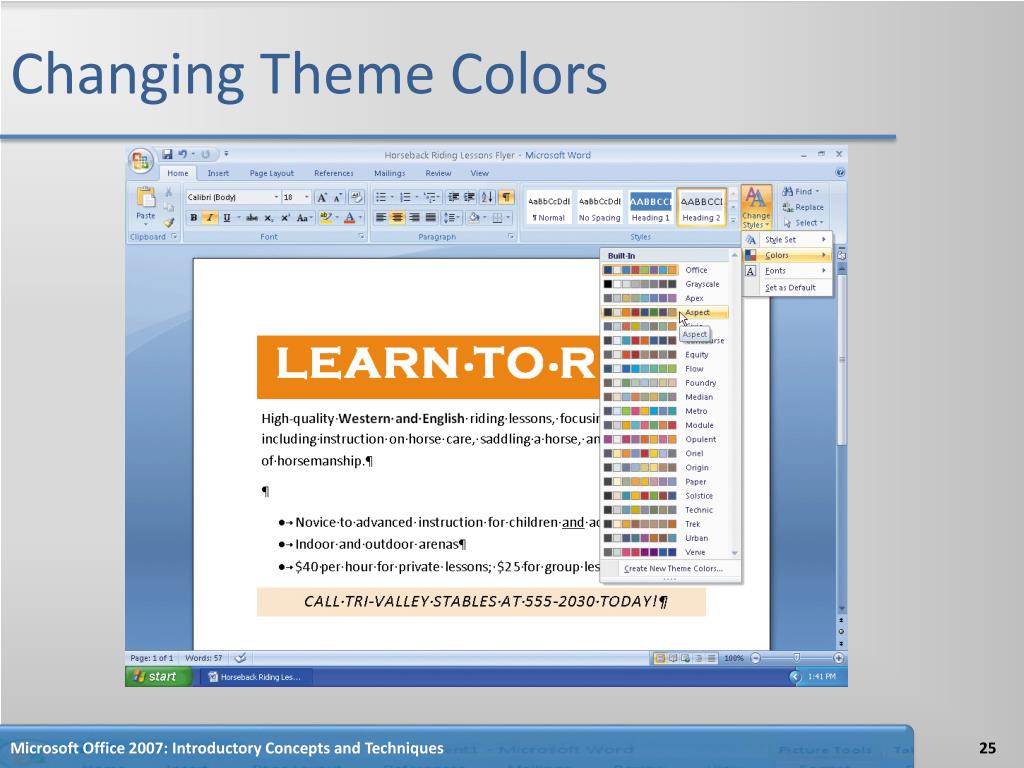The width and height of the screenshot is (1024, 768).
Task: Click the Word Help question mark icon
Action: pos(840,173)
